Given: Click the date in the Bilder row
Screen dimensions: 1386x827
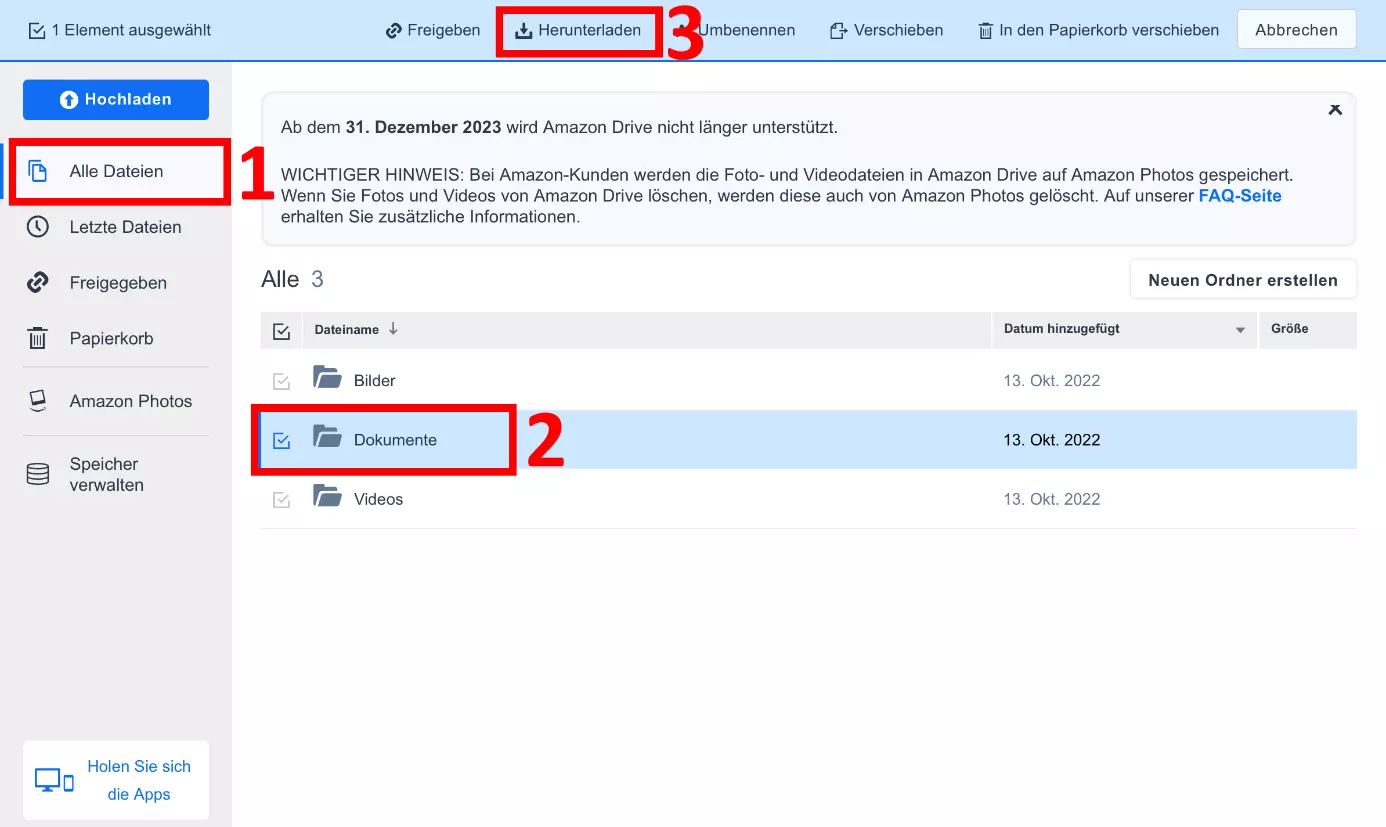Looking at the screenshot, I should (x=1052, y=381).
